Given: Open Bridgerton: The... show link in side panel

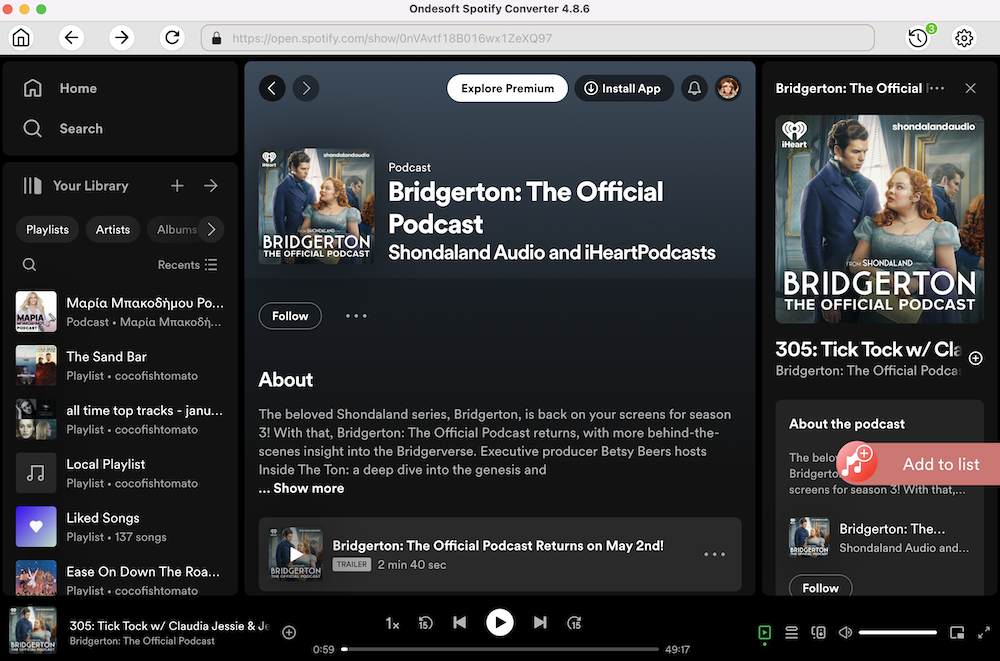Looking at the screenshot, I should click(892, 529).
